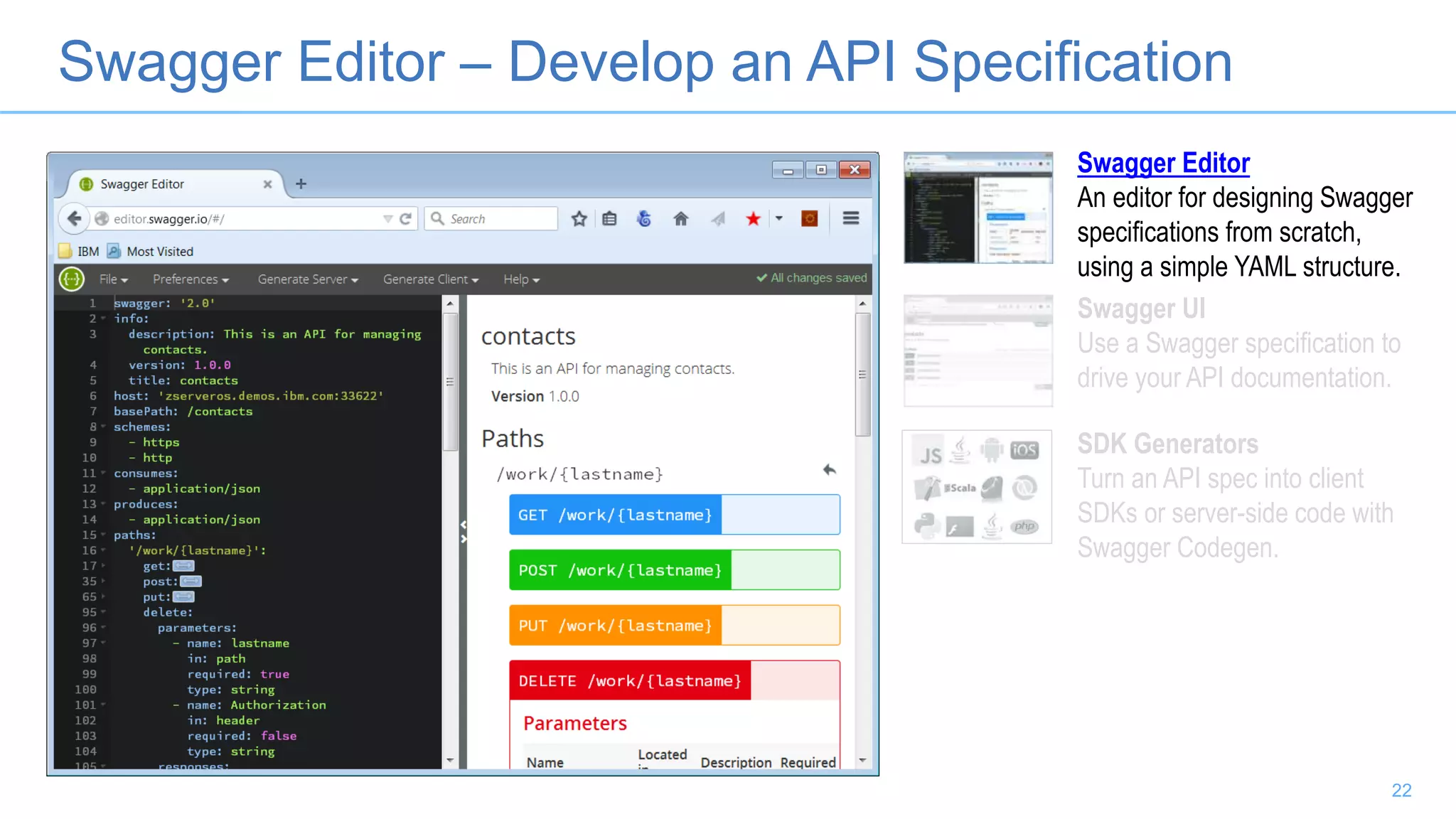The width and height of the screenshot is (1456, 819).
Task: Collapse the DELETE /work/{lastname} operation
Action: [x=674, y=681]
